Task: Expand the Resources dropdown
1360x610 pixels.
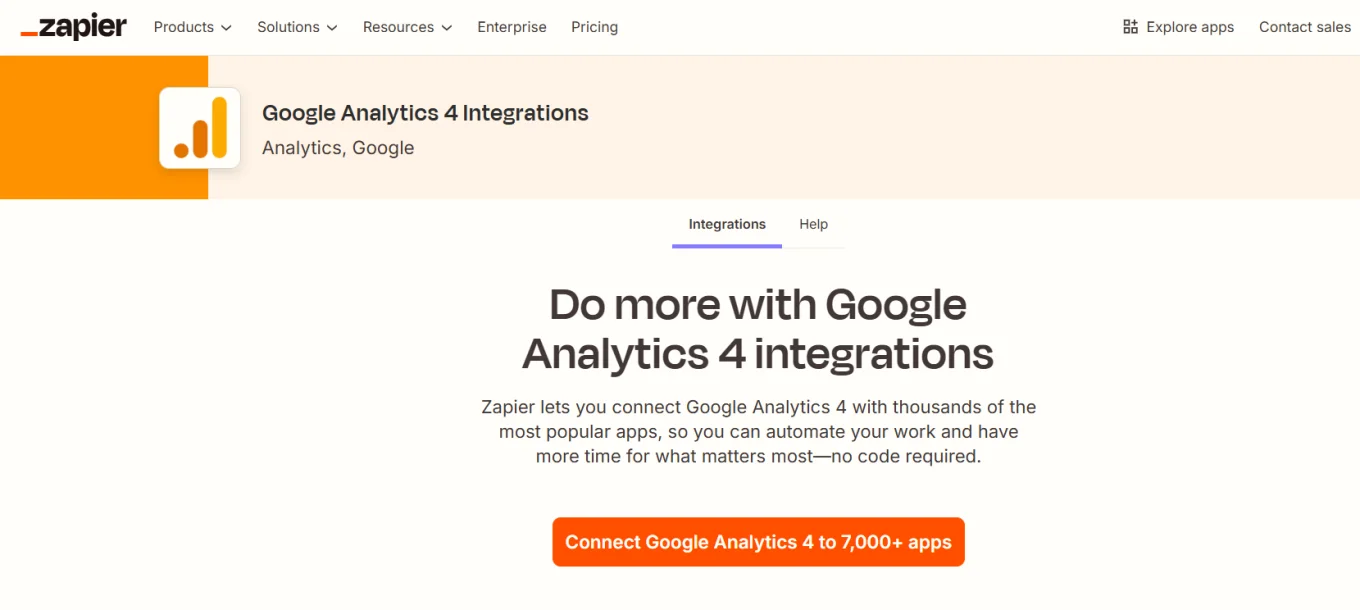Action: 406,27
